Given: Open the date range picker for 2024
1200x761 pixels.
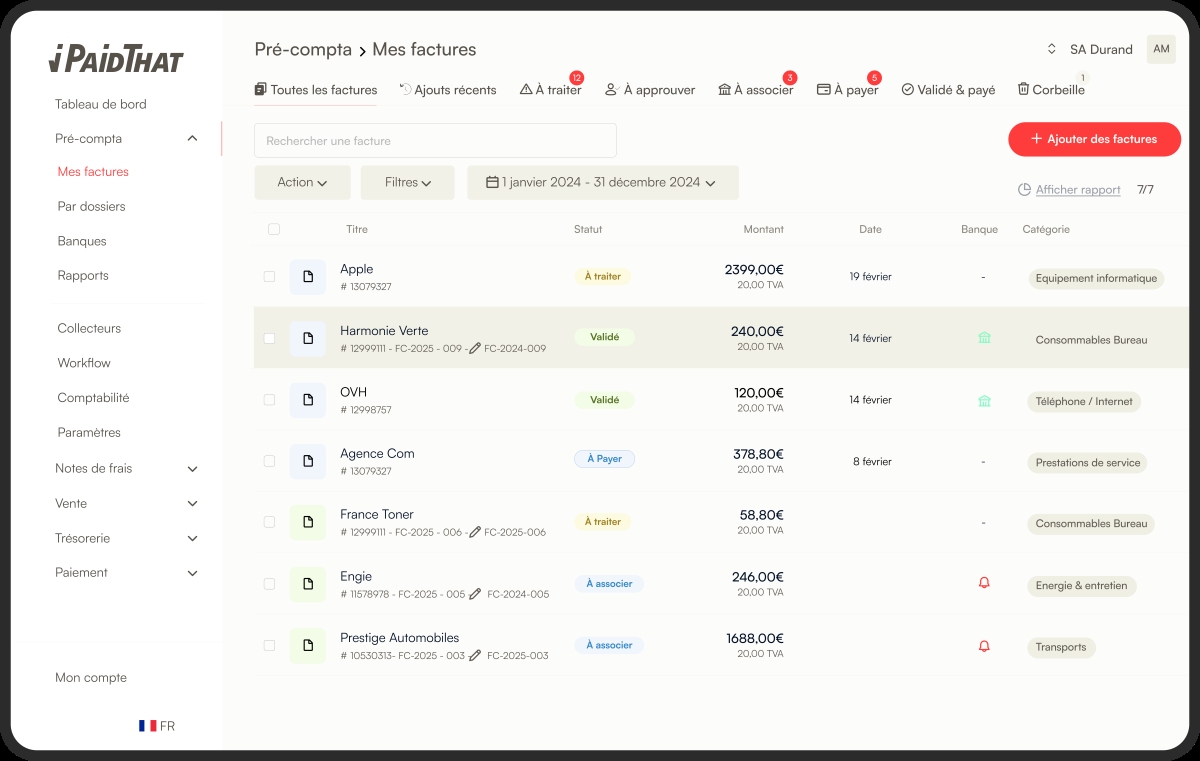Looking at the screenshot, I should tap(602, 182).
